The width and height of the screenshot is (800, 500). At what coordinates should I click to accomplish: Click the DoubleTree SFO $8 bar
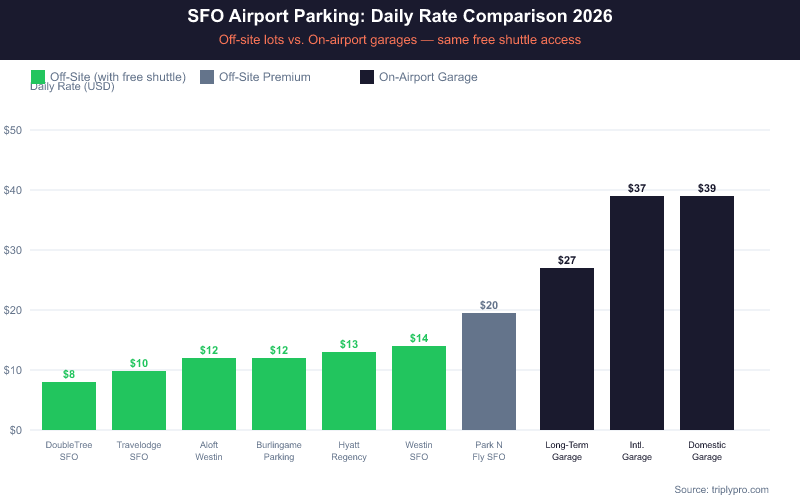[x=69, y=406]
